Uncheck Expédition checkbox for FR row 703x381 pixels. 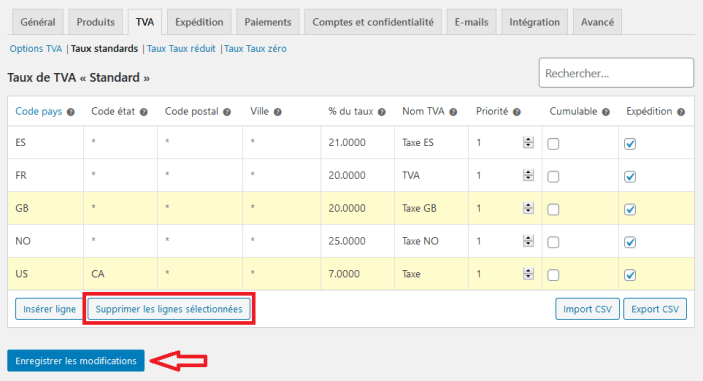(630, 177)
